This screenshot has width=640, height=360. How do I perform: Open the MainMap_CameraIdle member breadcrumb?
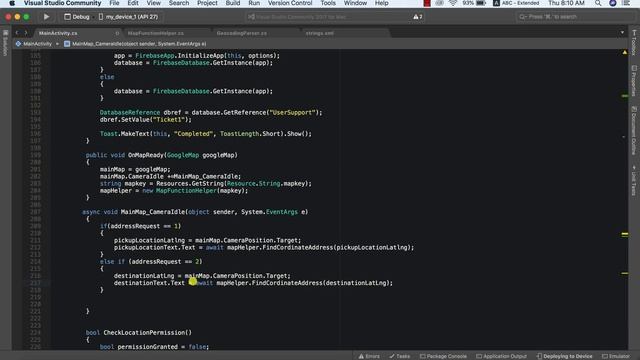pos(135,44)
